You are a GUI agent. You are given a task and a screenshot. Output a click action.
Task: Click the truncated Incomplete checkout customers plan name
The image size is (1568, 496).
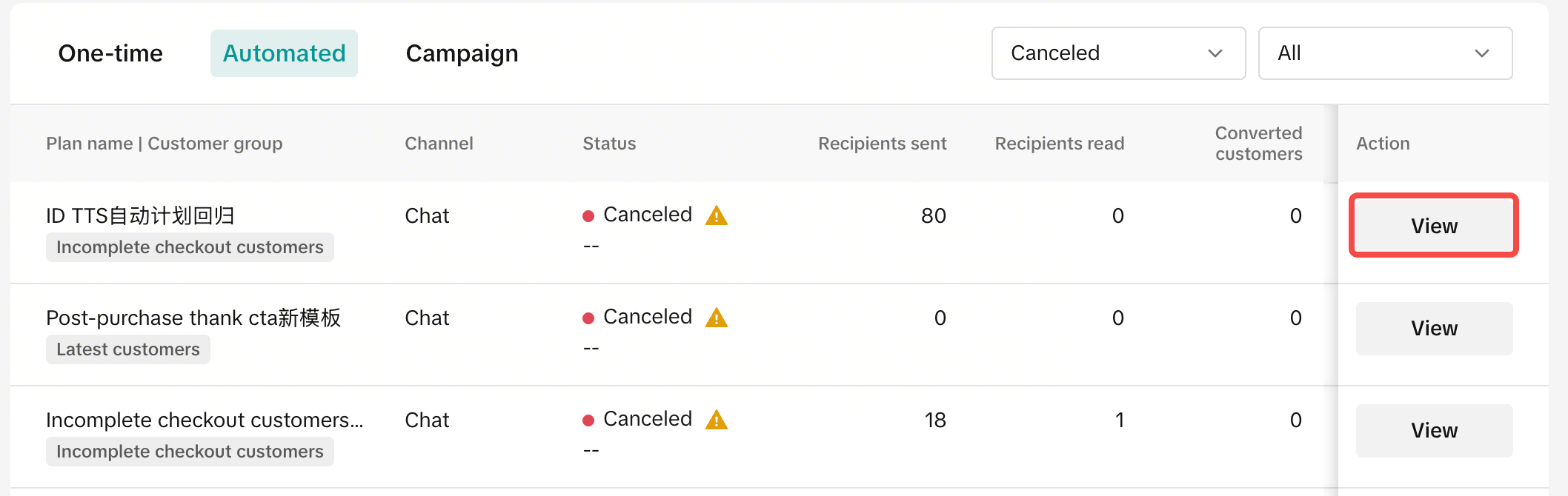(x=205, y=420)
